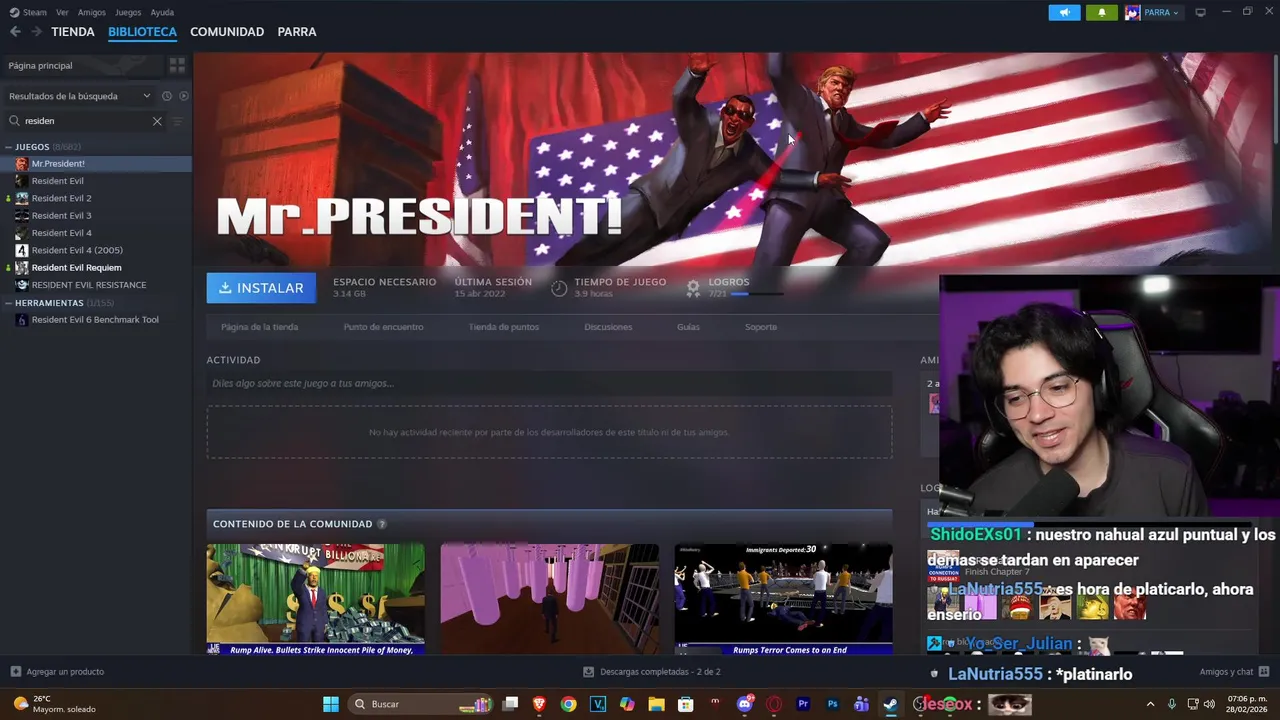Open the PARRA profile tab
This screenshot has width=1280, height=720.
tap(297, 32)
